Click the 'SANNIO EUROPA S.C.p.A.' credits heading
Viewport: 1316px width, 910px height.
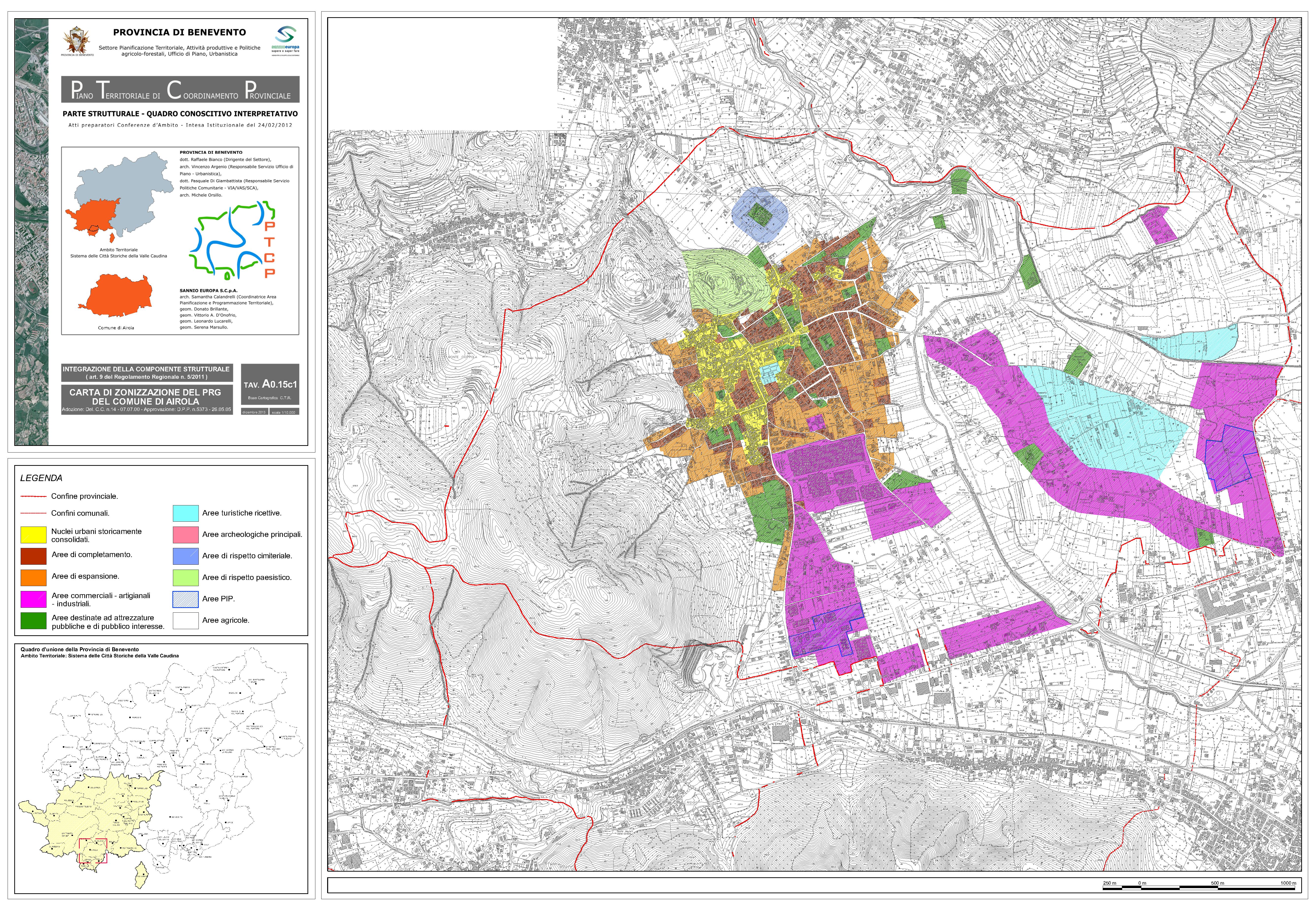click(x=209, y=291)
